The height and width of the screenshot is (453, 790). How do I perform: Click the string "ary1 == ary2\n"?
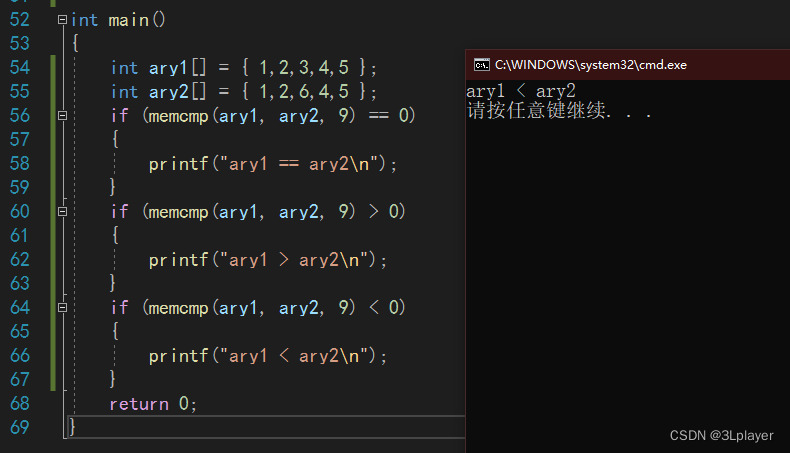coord(299,164)
